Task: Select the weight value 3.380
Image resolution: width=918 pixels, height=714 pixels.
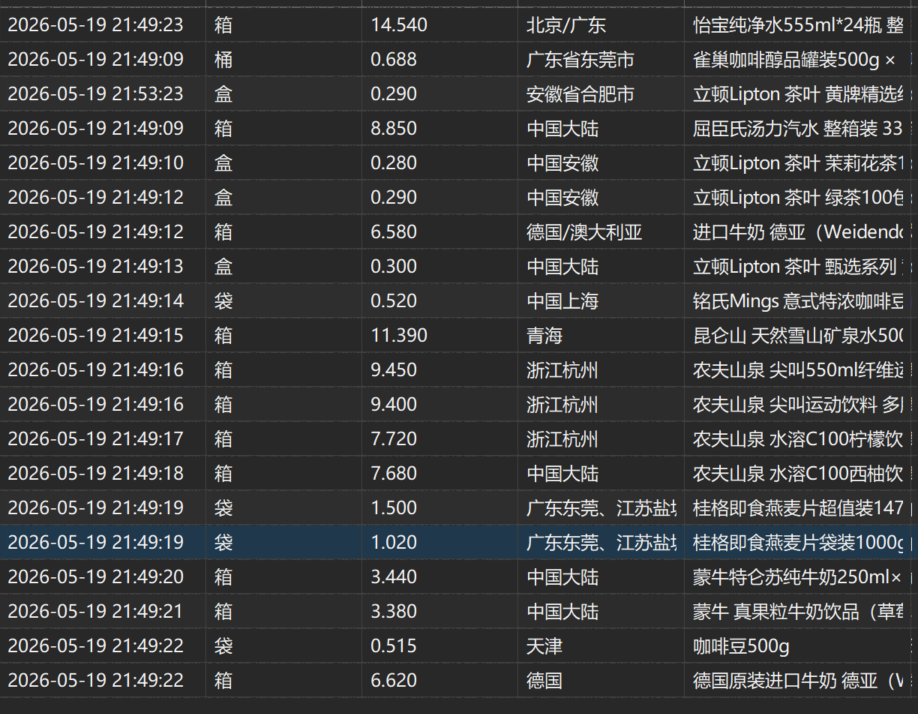Action: [393, 612]
